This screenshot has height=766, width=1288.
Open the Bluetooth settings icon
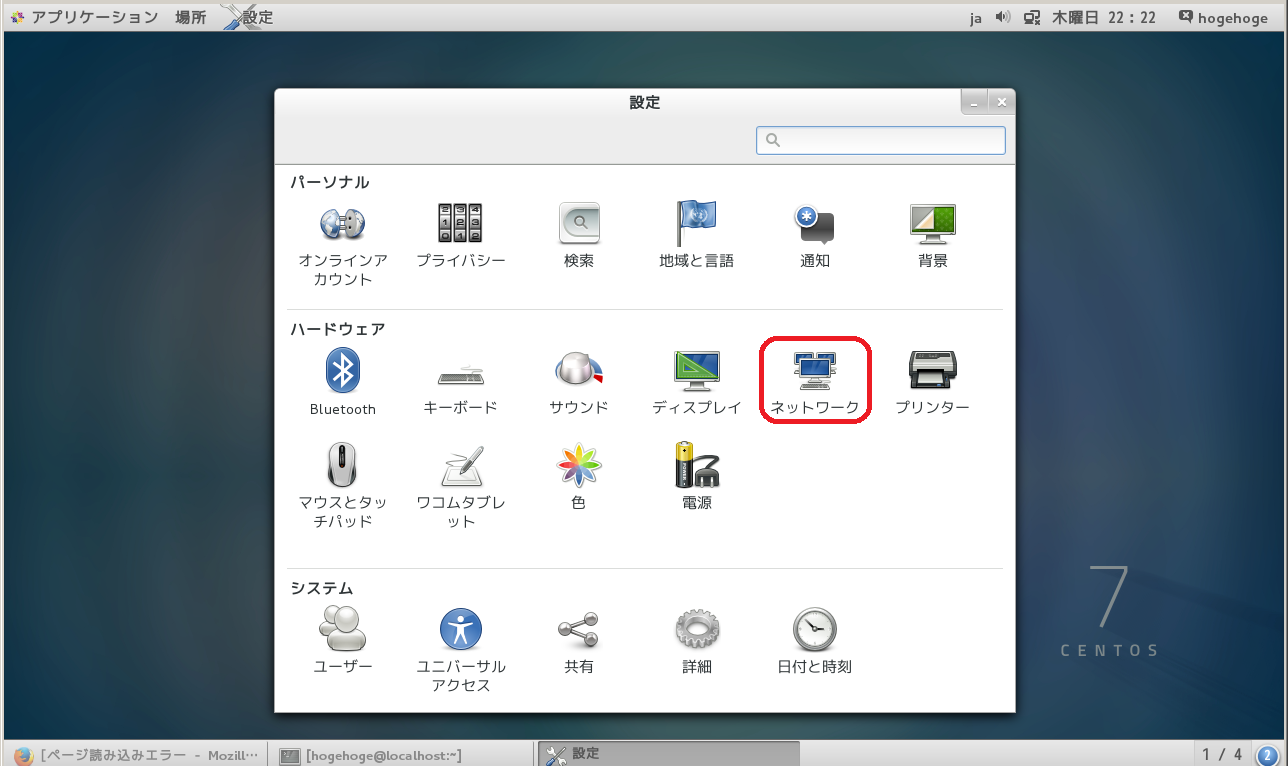343,383
